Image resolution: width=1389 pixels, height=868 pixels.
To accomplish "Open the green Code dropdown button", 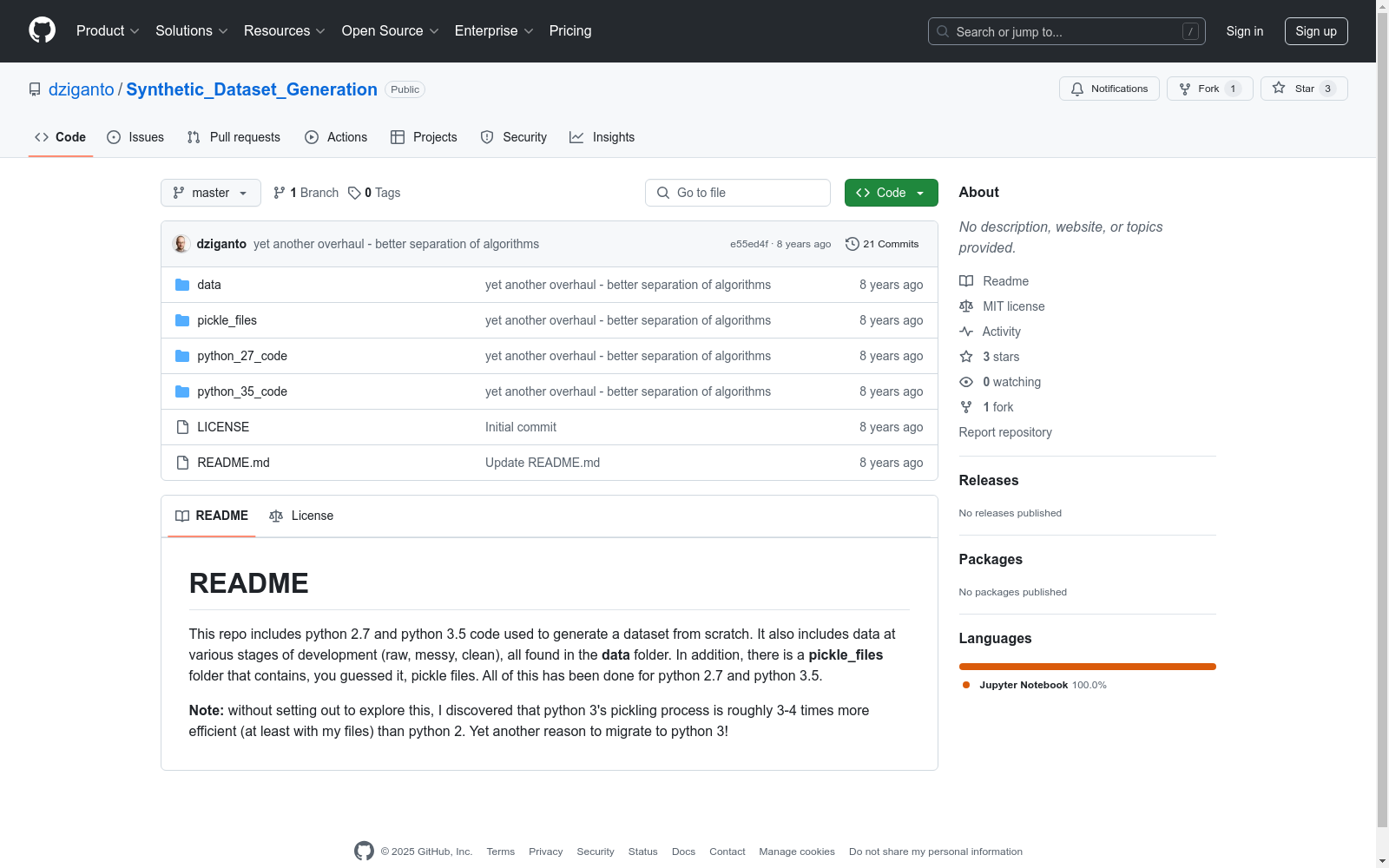I will pyautogui.click(x=891, y=193).
